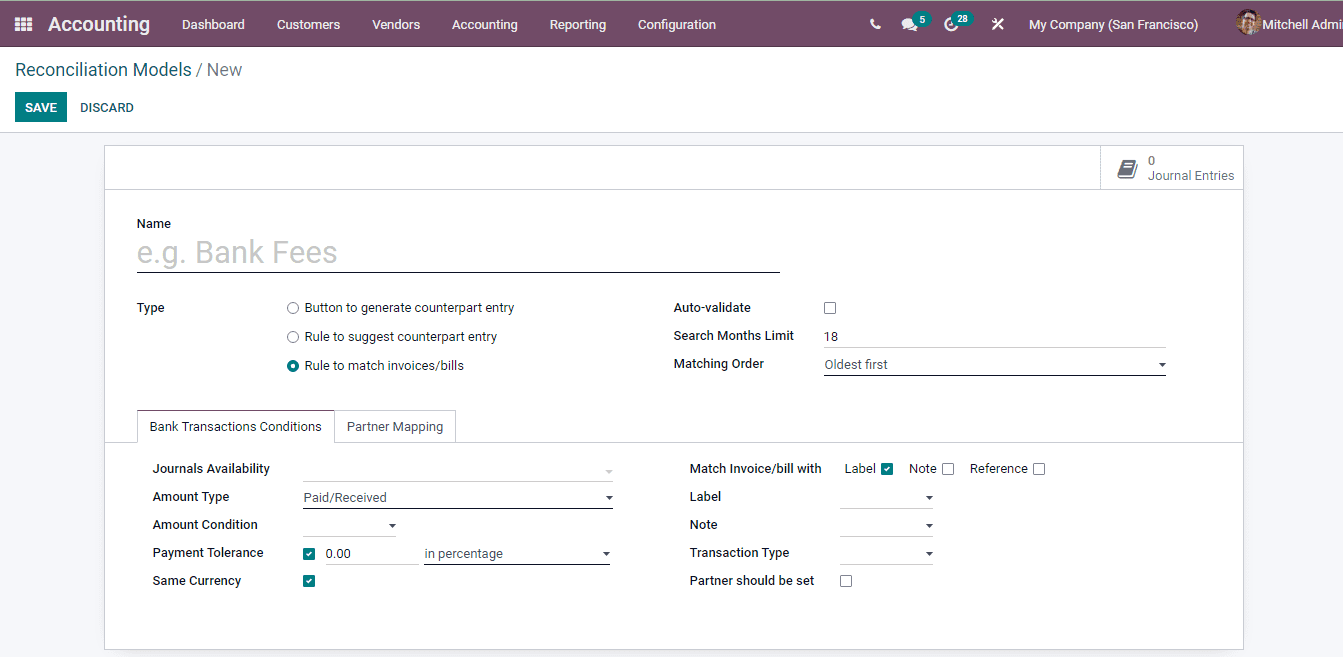Click the Mitchell Admin profile avatar

pos(1249,23)
